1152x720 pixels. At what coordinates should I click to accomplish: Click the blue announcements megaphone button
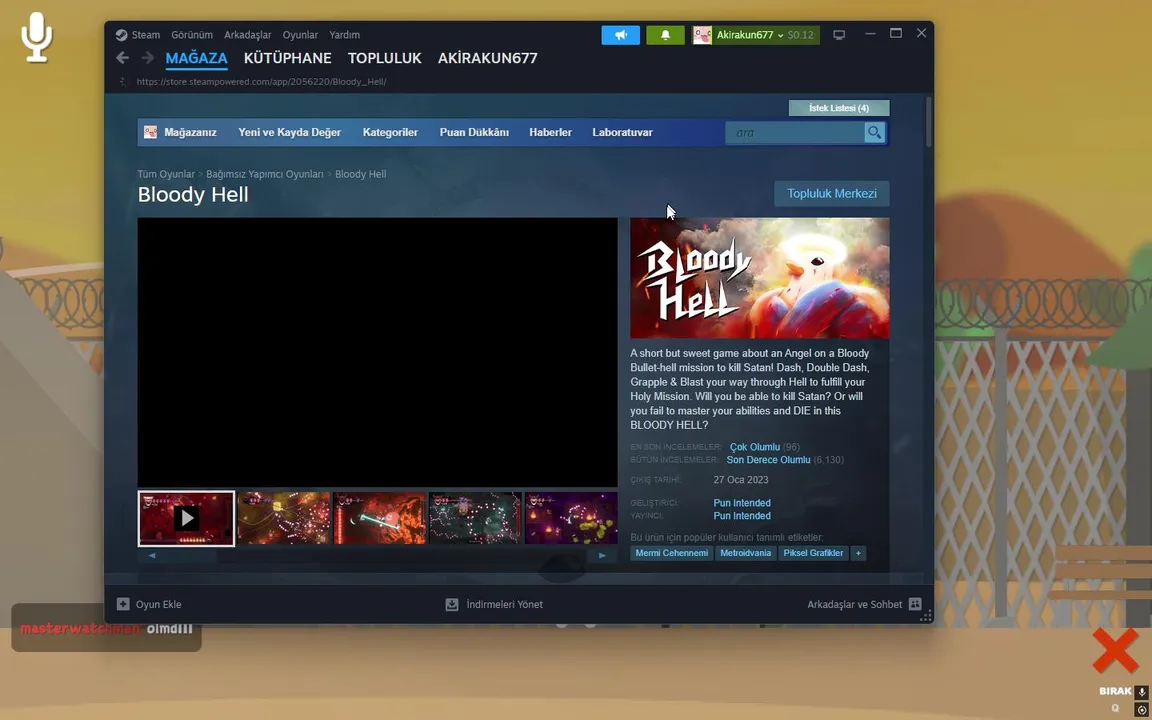point(621,35)
